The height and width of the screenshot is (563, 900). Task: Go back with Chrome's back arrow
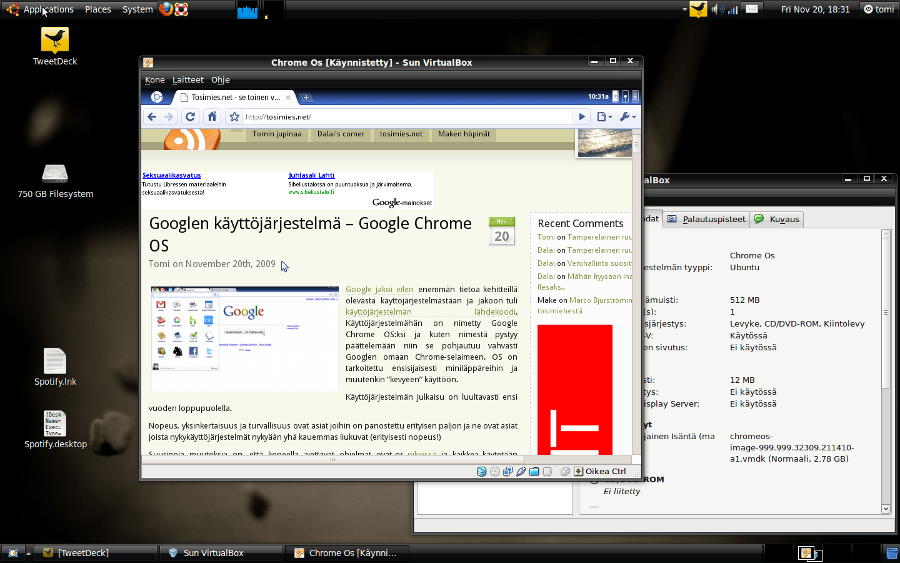click(152, 117)
